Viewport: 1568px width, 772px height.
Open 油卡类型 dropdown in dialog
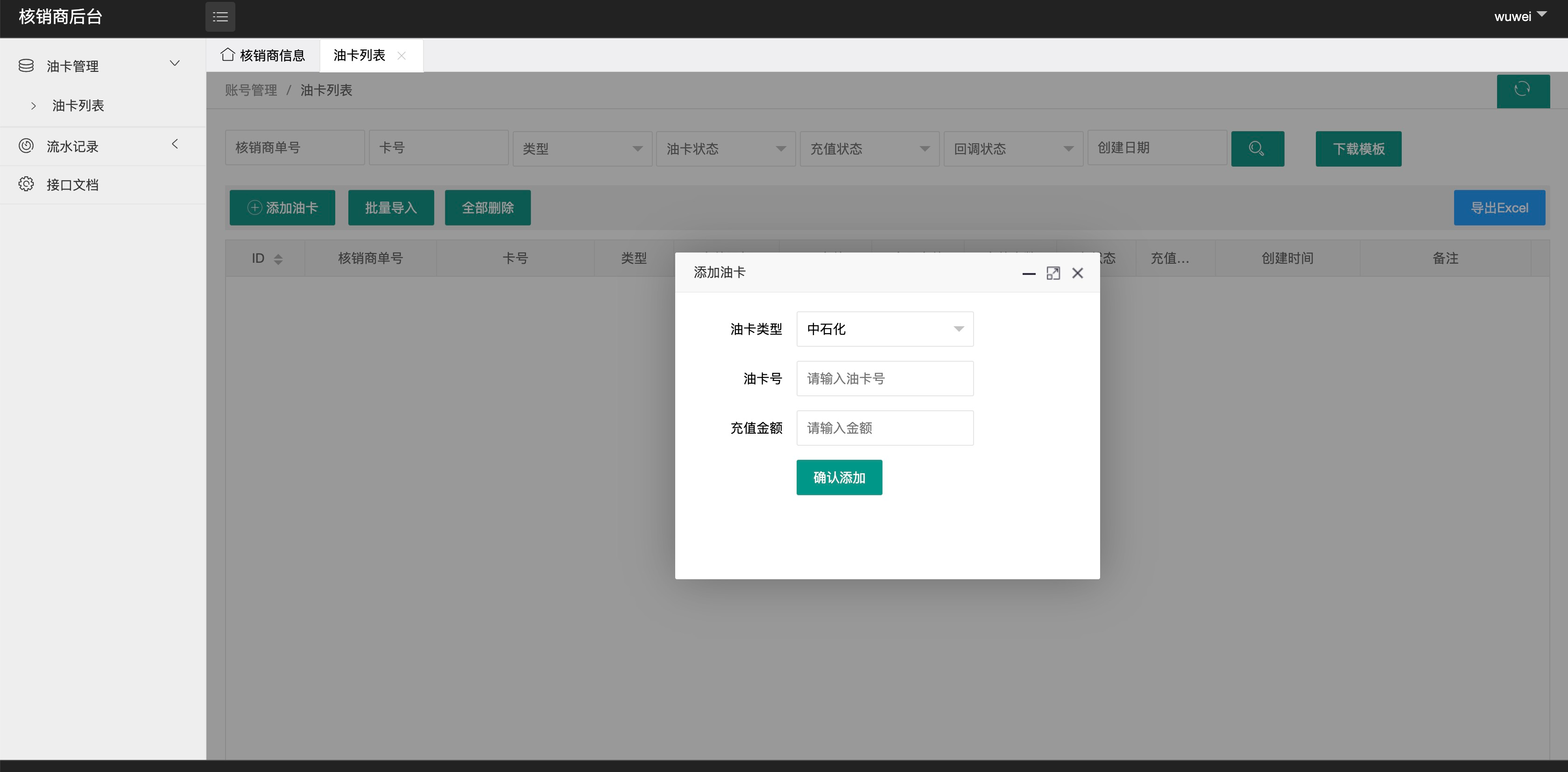pyautogui.click(x=885, y=330)
